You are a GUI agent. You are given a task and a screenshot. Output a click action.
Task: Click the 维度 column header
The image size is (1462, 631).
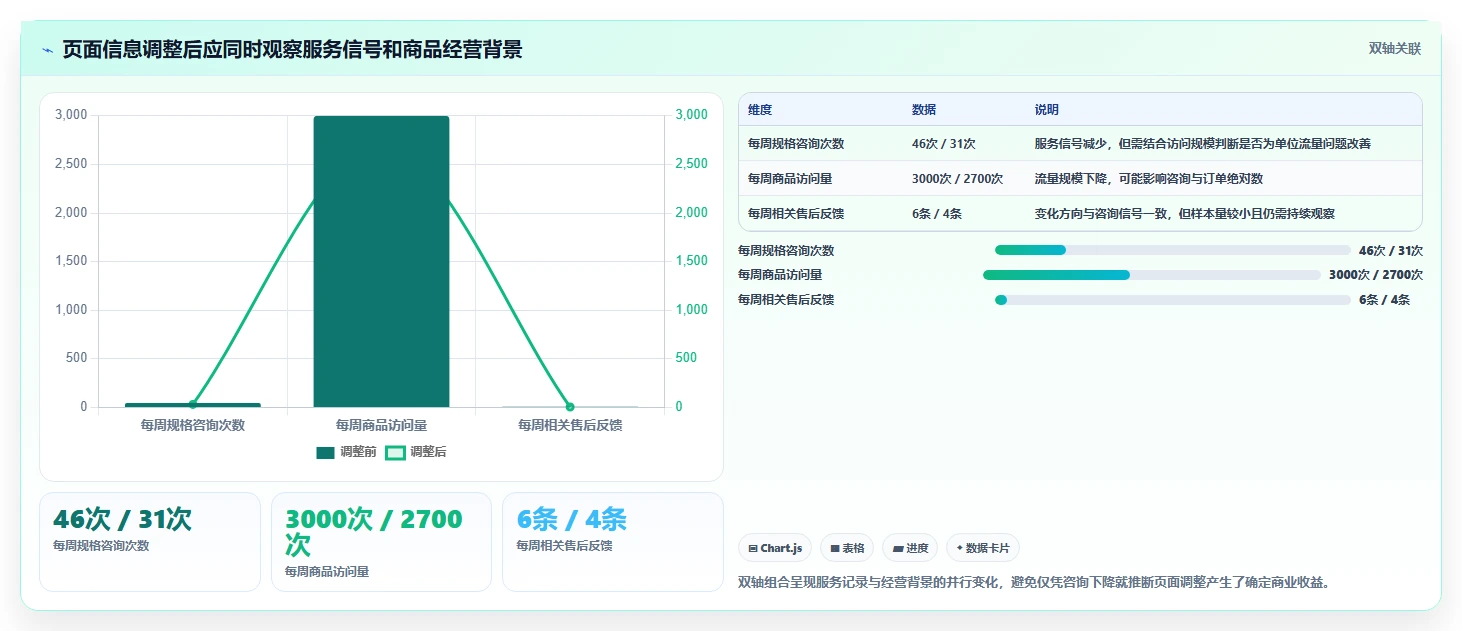(760, 110)
